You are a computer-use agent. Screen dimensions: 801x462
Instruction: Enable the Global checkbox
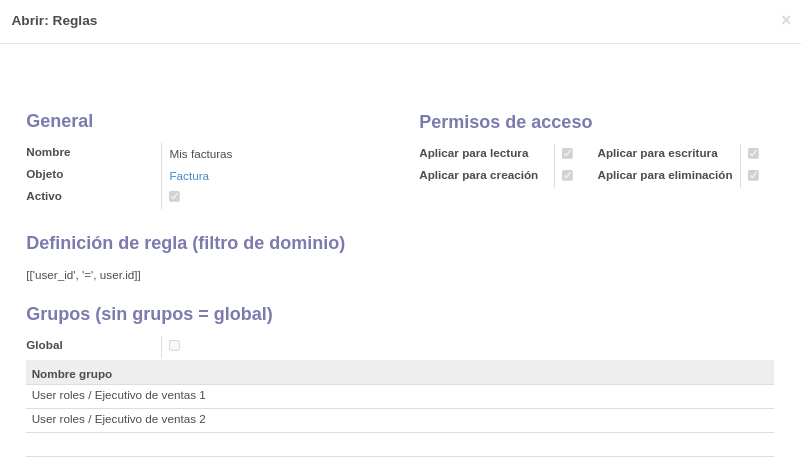click(174, 345)
